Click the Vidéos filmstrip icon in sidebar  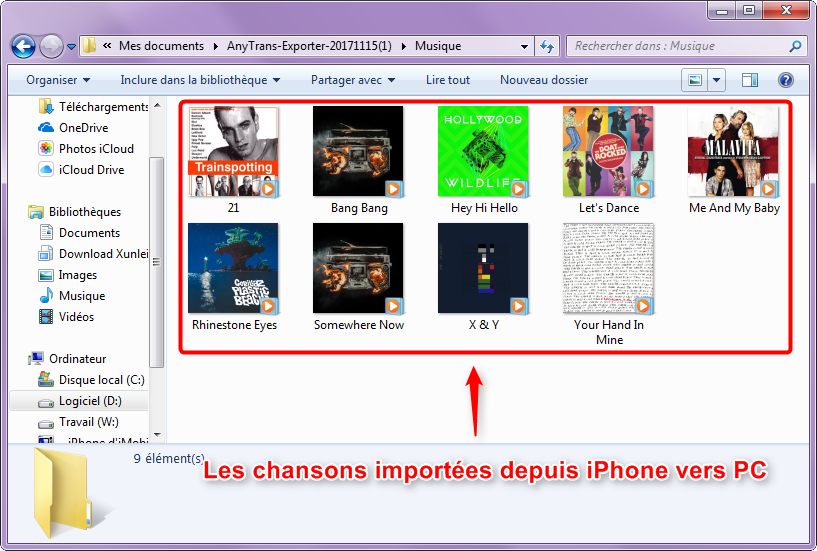[x=46, y=316]
